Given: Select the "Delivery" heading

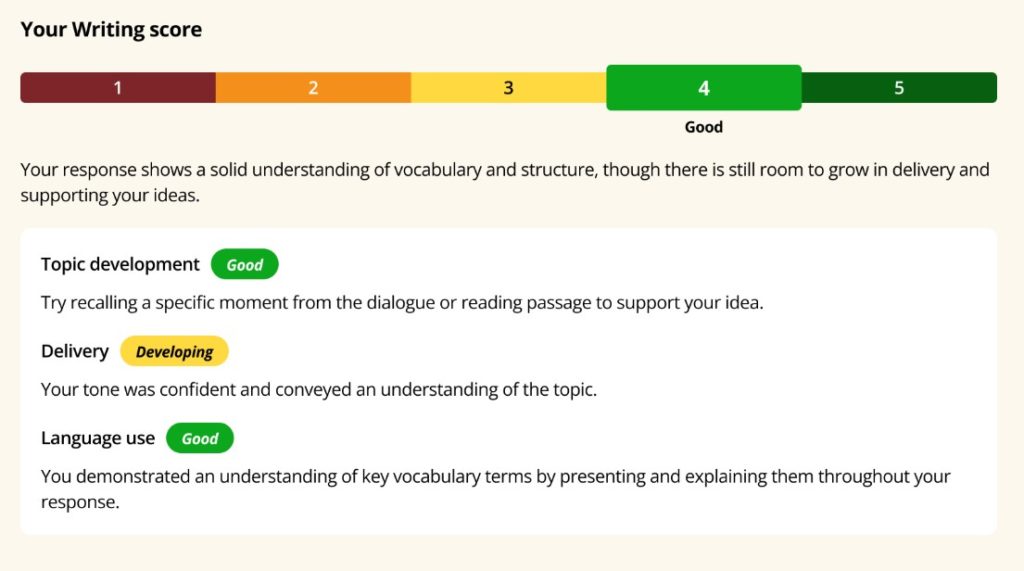Looking at the screenshot, I should [74, 351].
